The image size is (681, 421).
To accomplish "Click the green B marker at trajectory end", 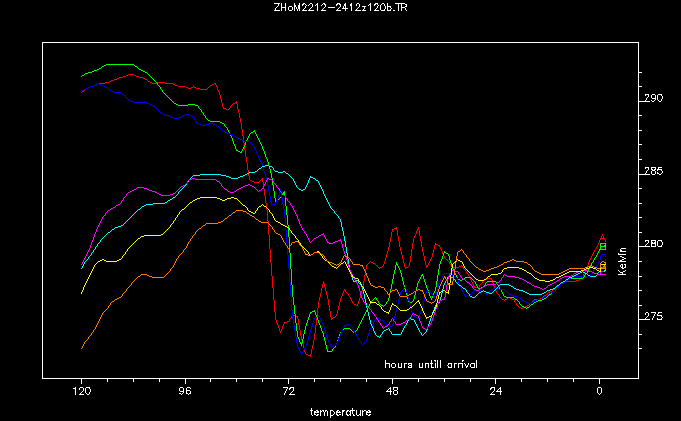I will (602, 246).
